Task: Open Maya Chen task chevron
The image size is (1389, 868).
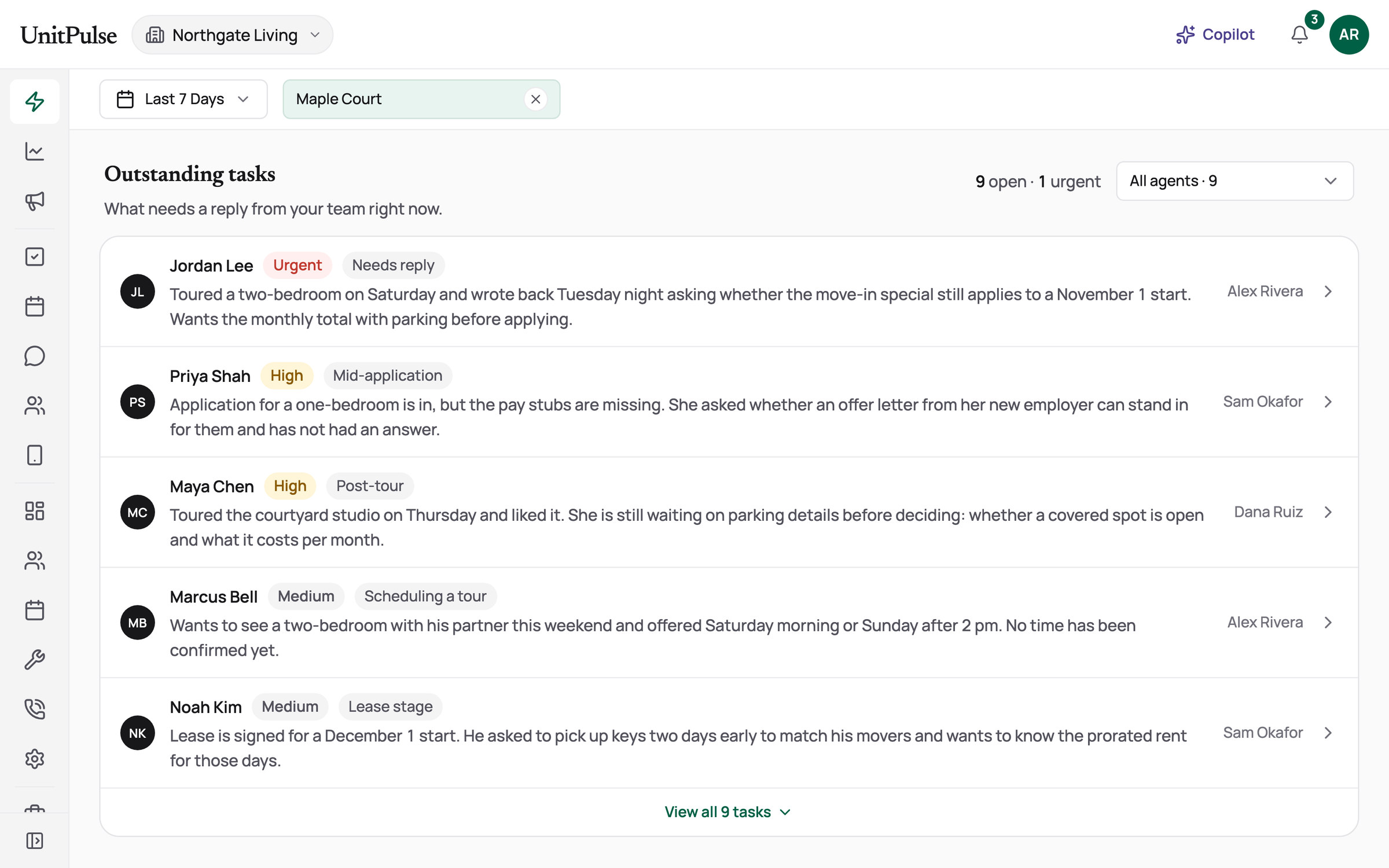Action: 1328,512
